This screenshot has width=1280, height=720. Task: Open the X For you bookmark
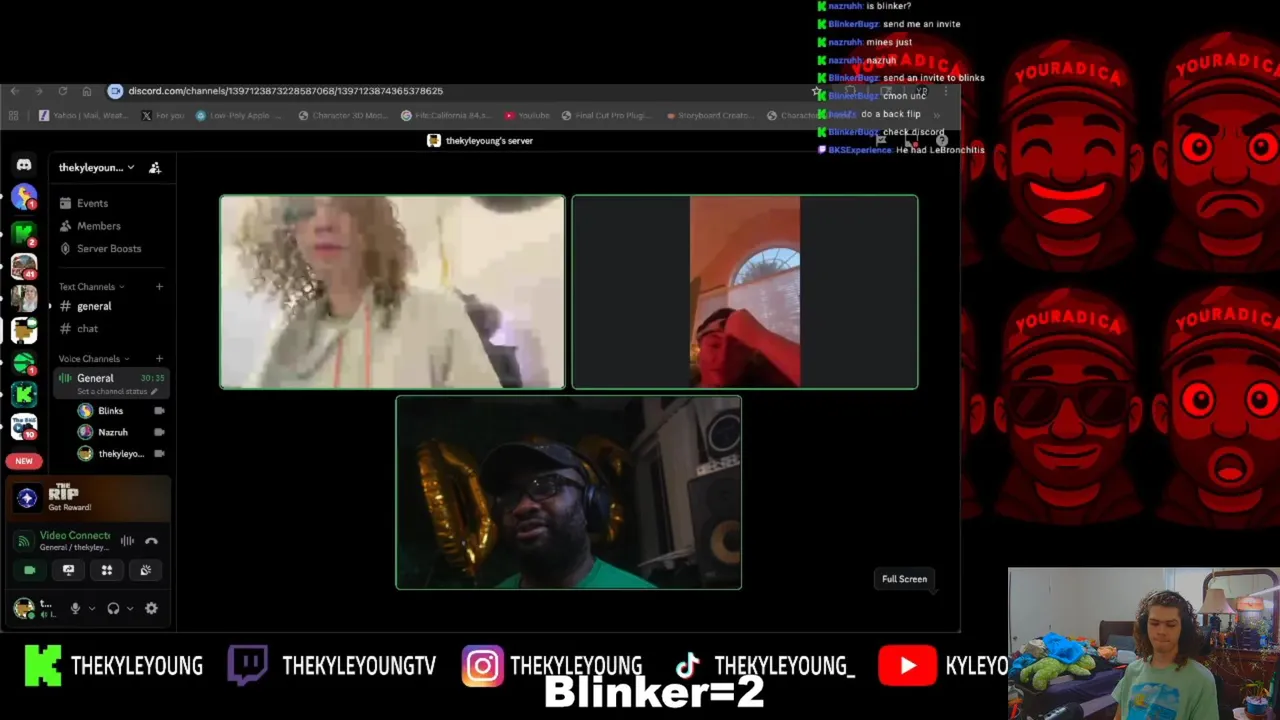[x=162, y=116]
